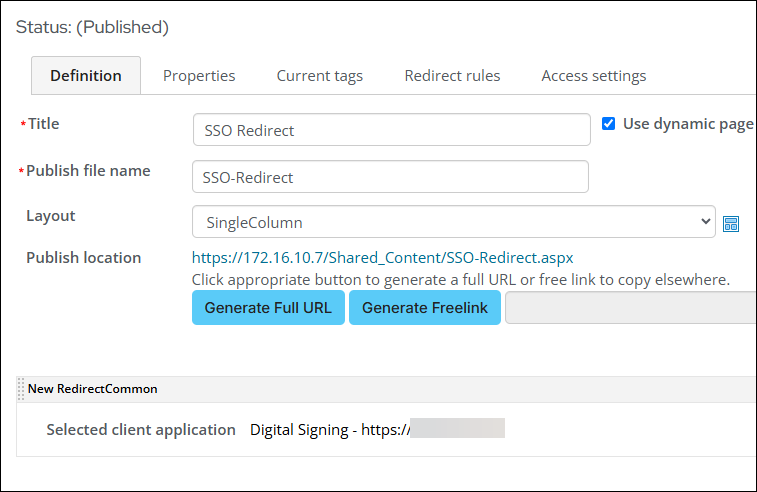Click the Selected client application label

pyautogui.click(x=141, y=430)
